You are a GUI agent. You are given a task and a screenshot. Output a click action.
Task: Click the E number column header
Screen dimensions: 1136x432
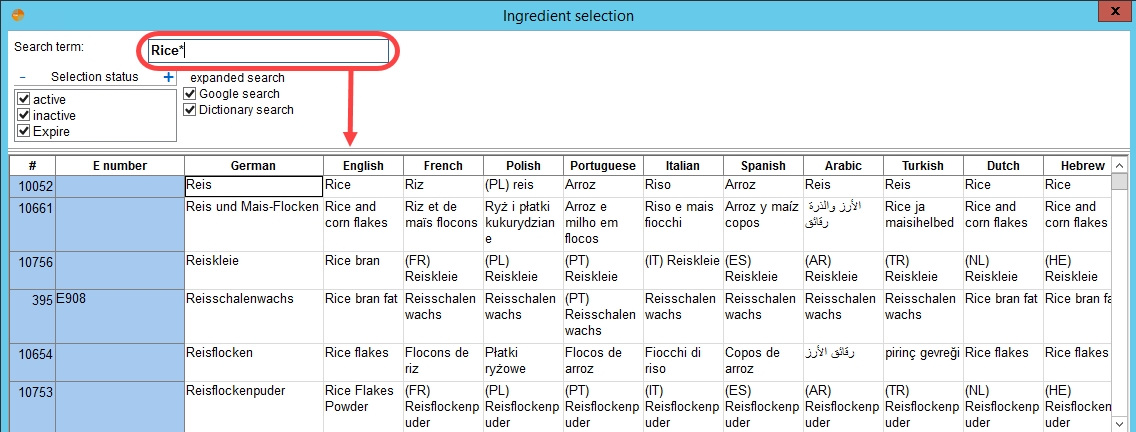click(x=120, y=165)
